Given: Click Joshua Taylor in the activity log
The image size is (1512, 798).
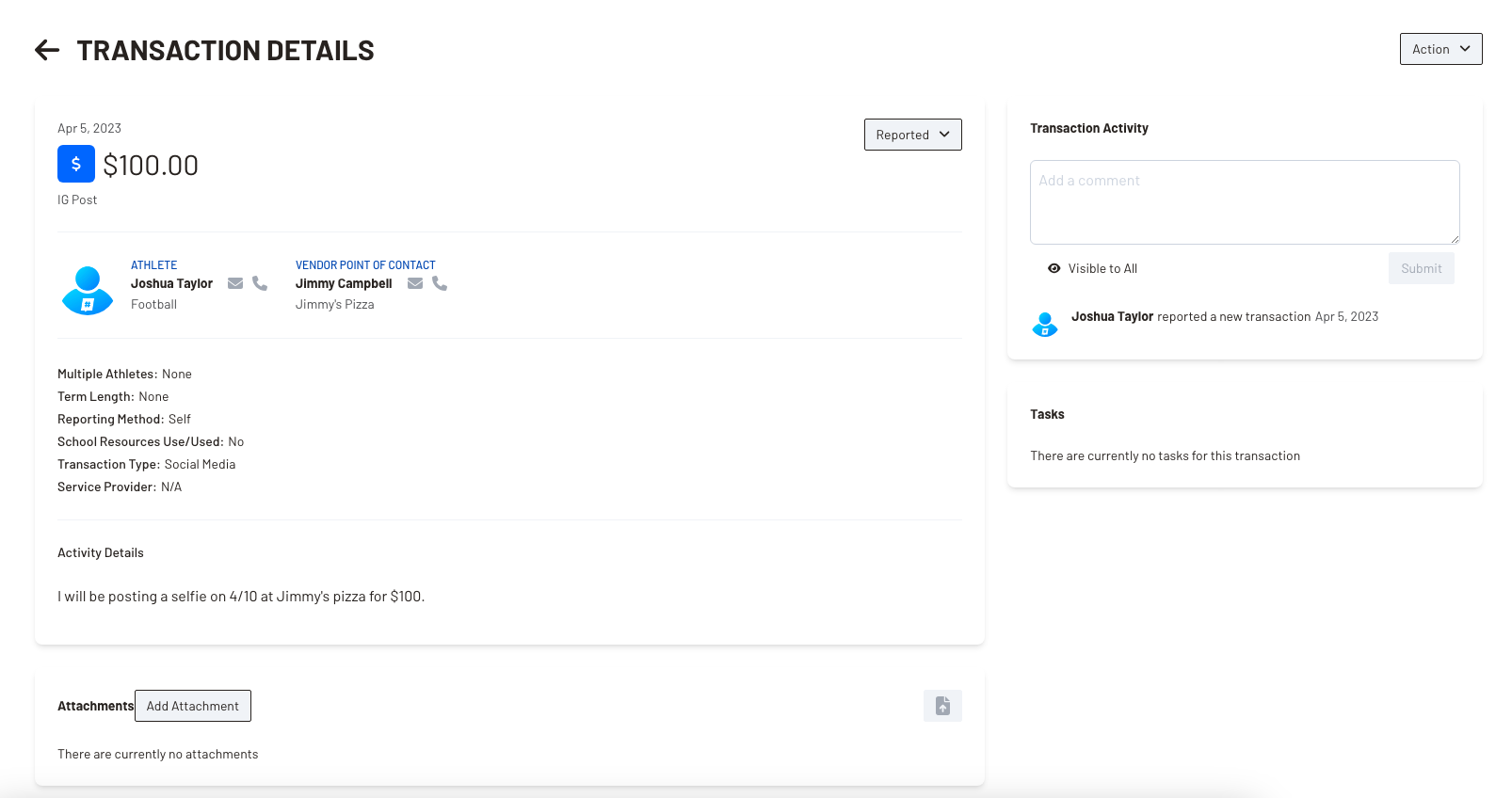Looking at the screenshot, I should [x=1112, y=316].
